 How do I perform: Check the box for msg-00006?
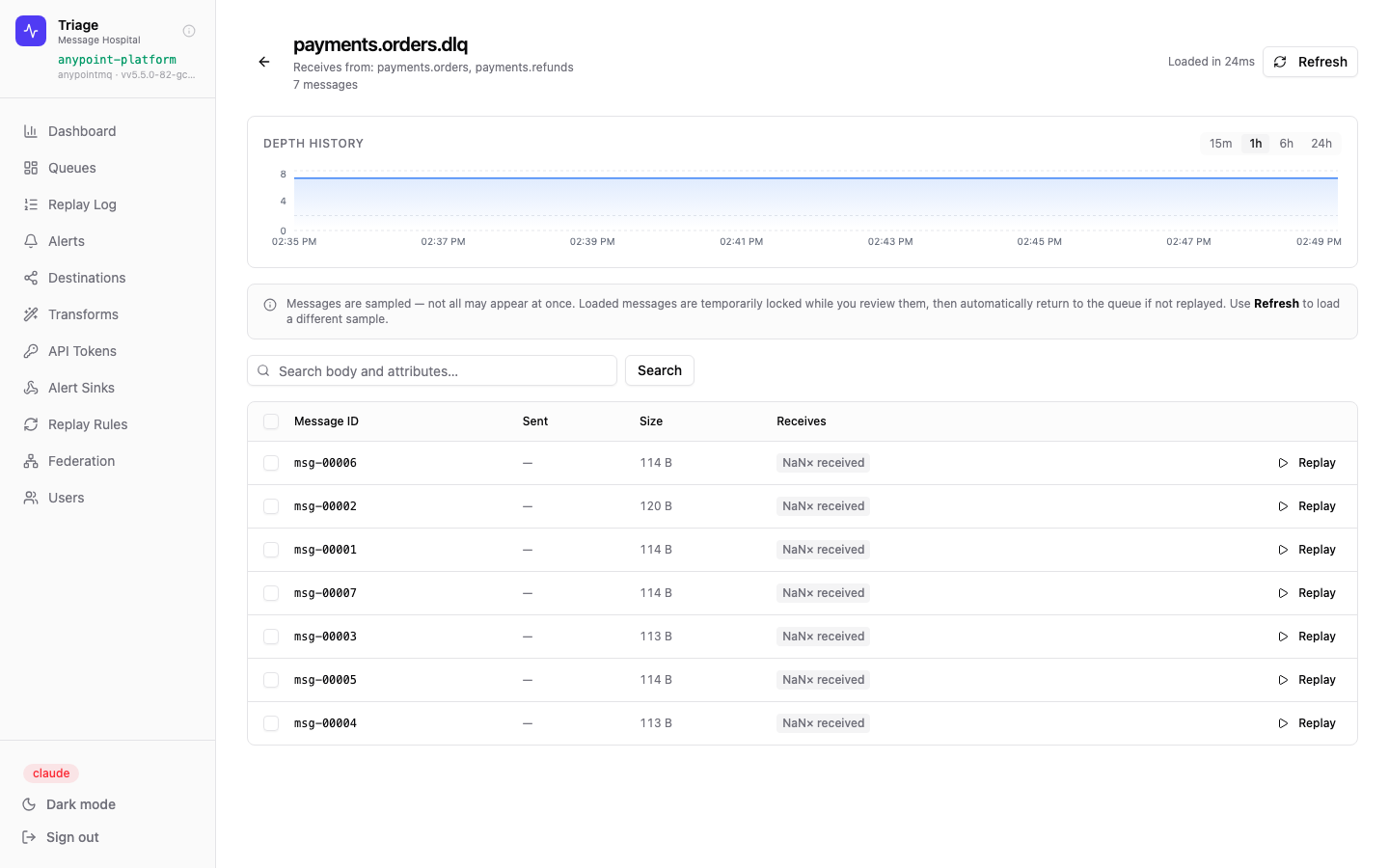pyautogui.click(x=271, y=463)
